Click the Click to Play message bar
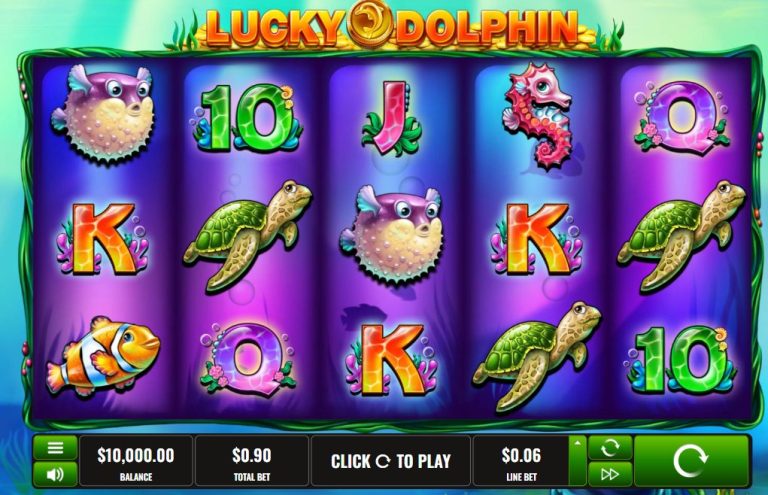 tap(390, 461)
